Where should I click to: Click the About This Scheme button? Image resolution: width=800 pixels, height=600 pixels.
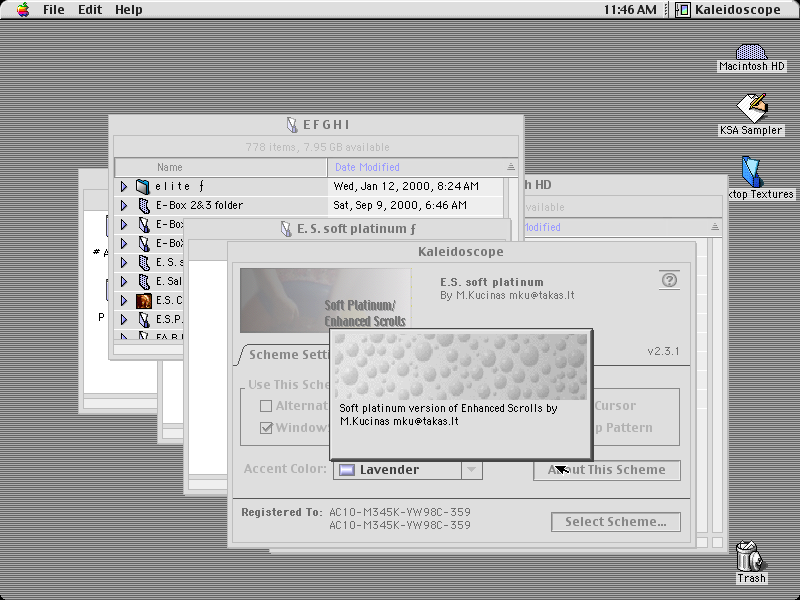(x=607, y=470)
